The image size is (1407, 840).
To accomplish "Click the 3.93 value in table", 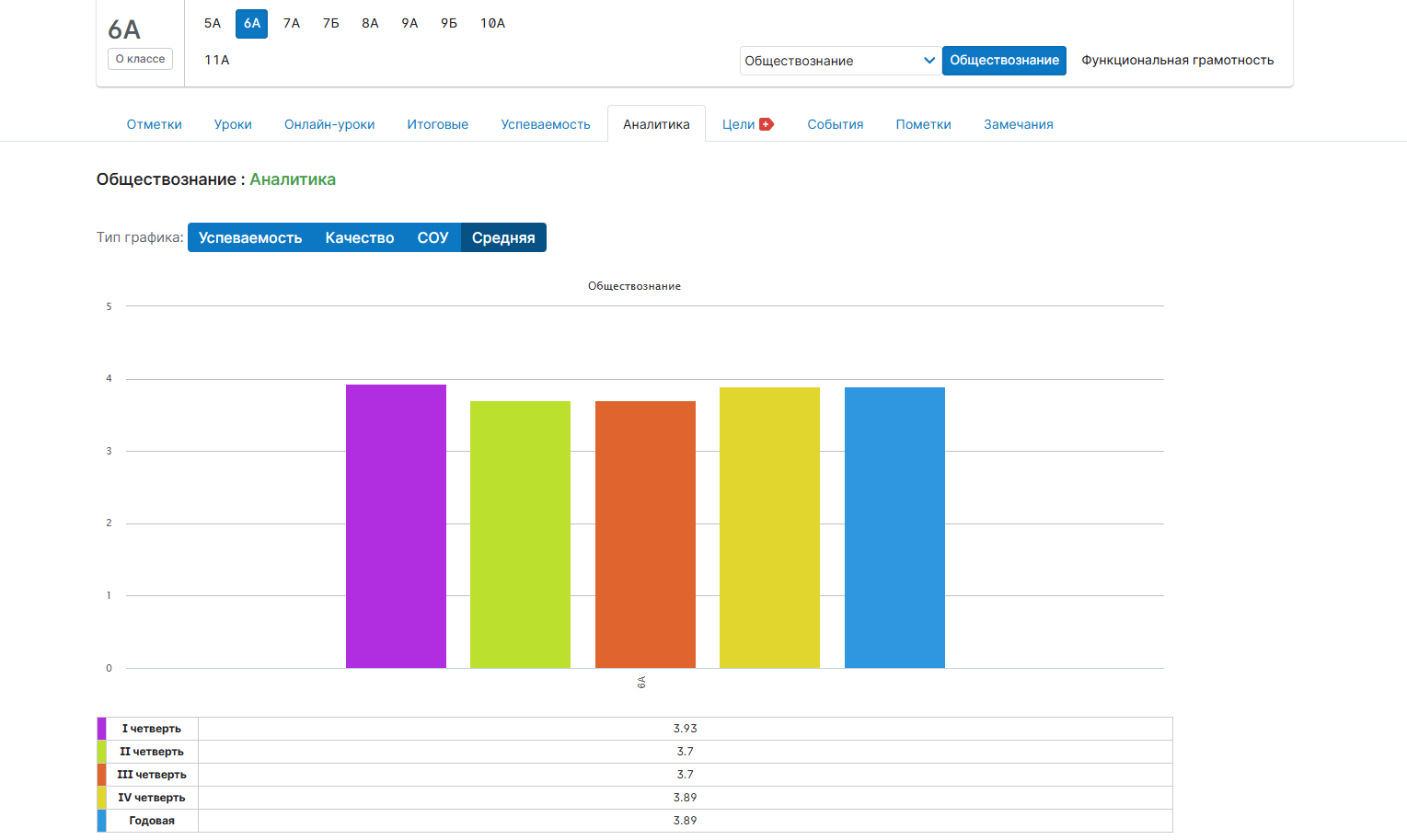I will click(685, 729).
